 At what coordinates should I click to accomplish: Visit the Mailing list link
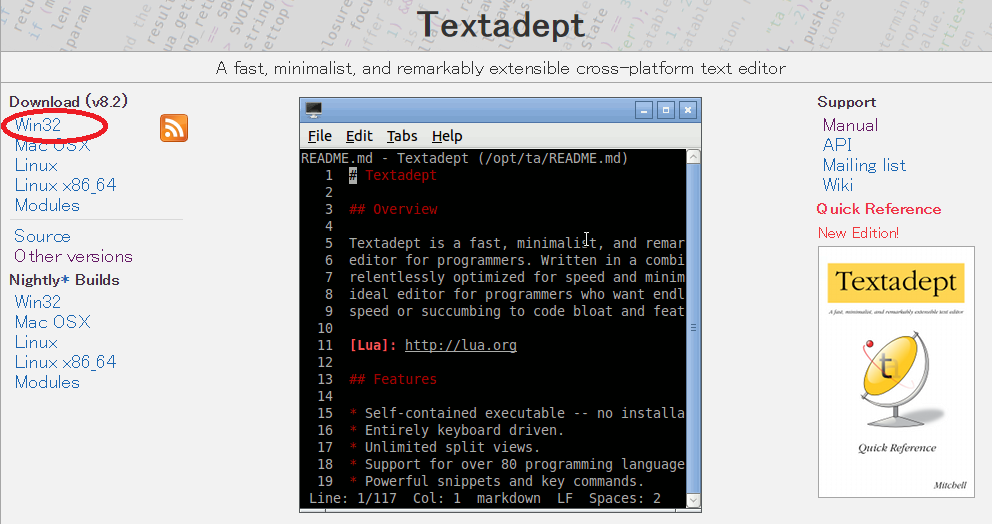(864, 165)
